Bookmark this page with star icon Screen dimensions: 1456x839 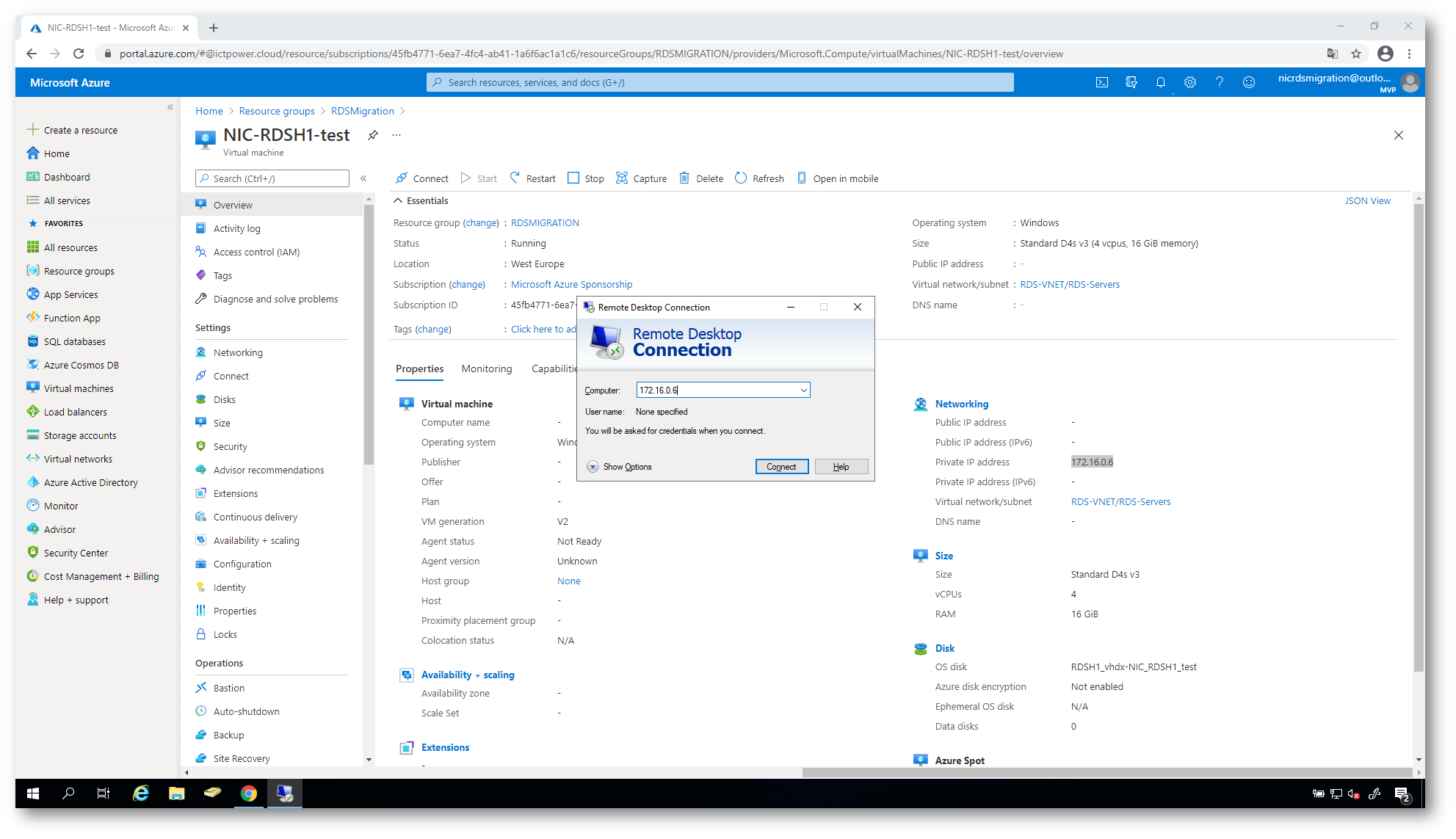pos(1355,54)
